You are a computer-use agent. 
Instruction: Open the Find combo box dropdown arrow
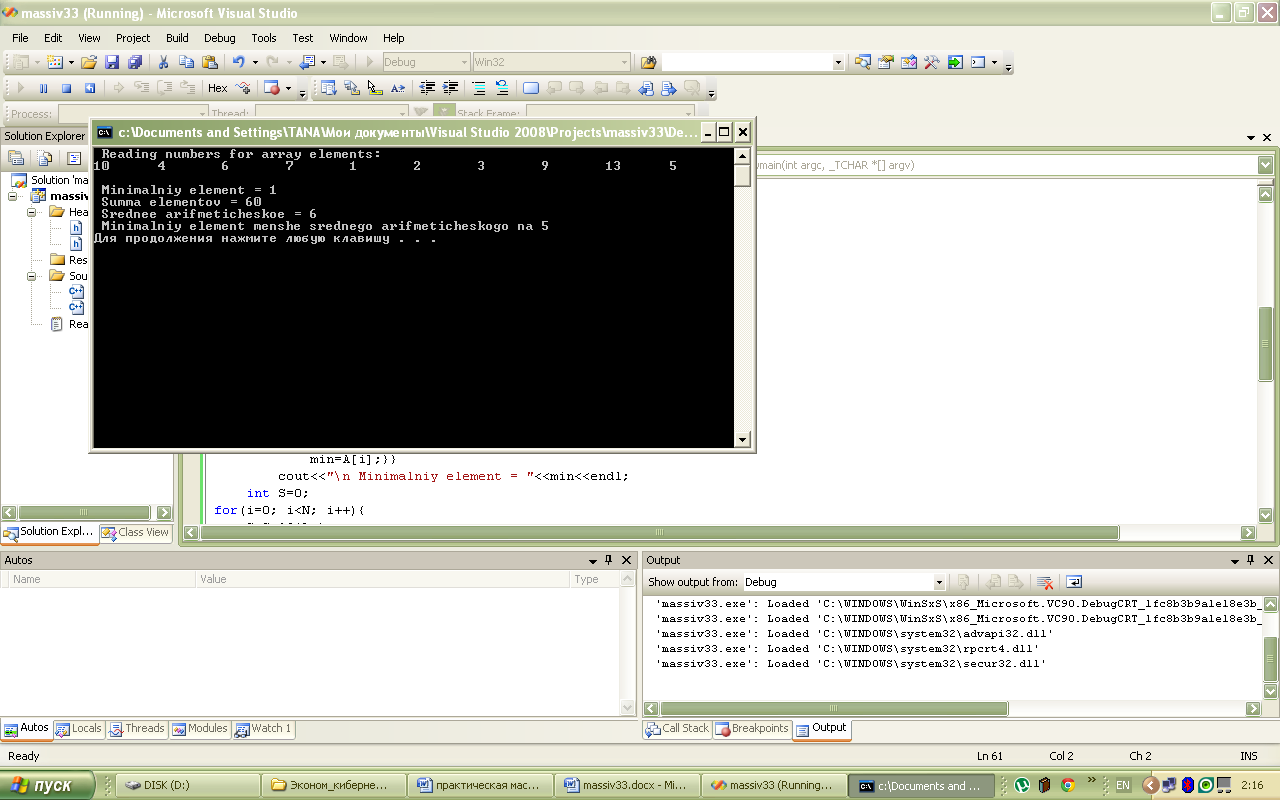tap(838, 62)
